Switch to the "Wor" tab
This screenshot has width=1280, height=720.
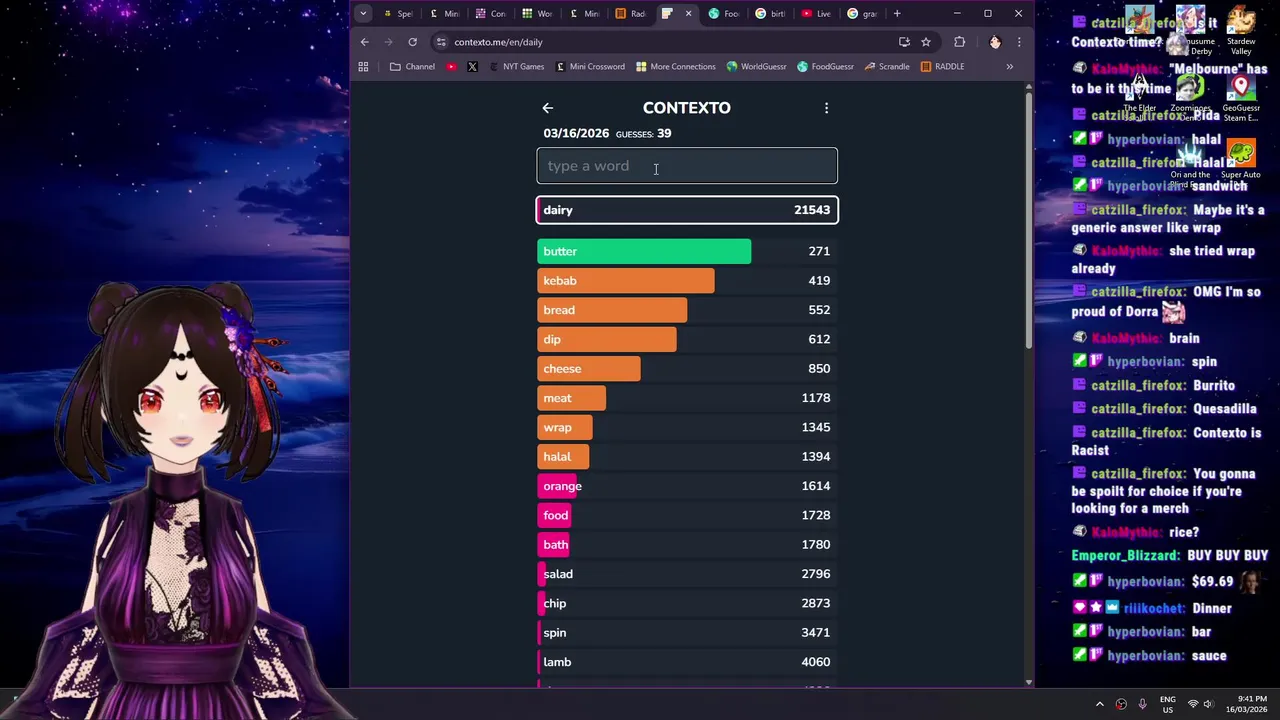537,13
